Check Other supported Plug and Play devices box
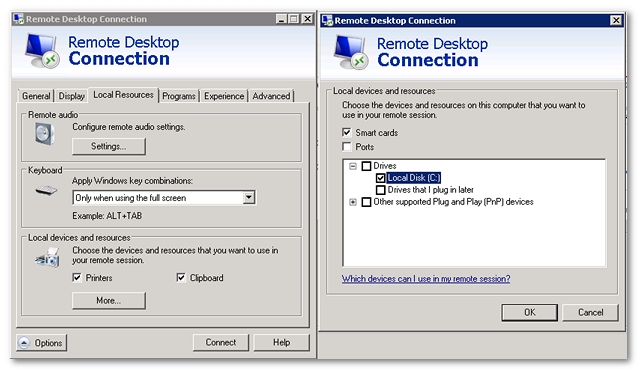The height and width of the screenshot is (370, 638). point(367,202)
